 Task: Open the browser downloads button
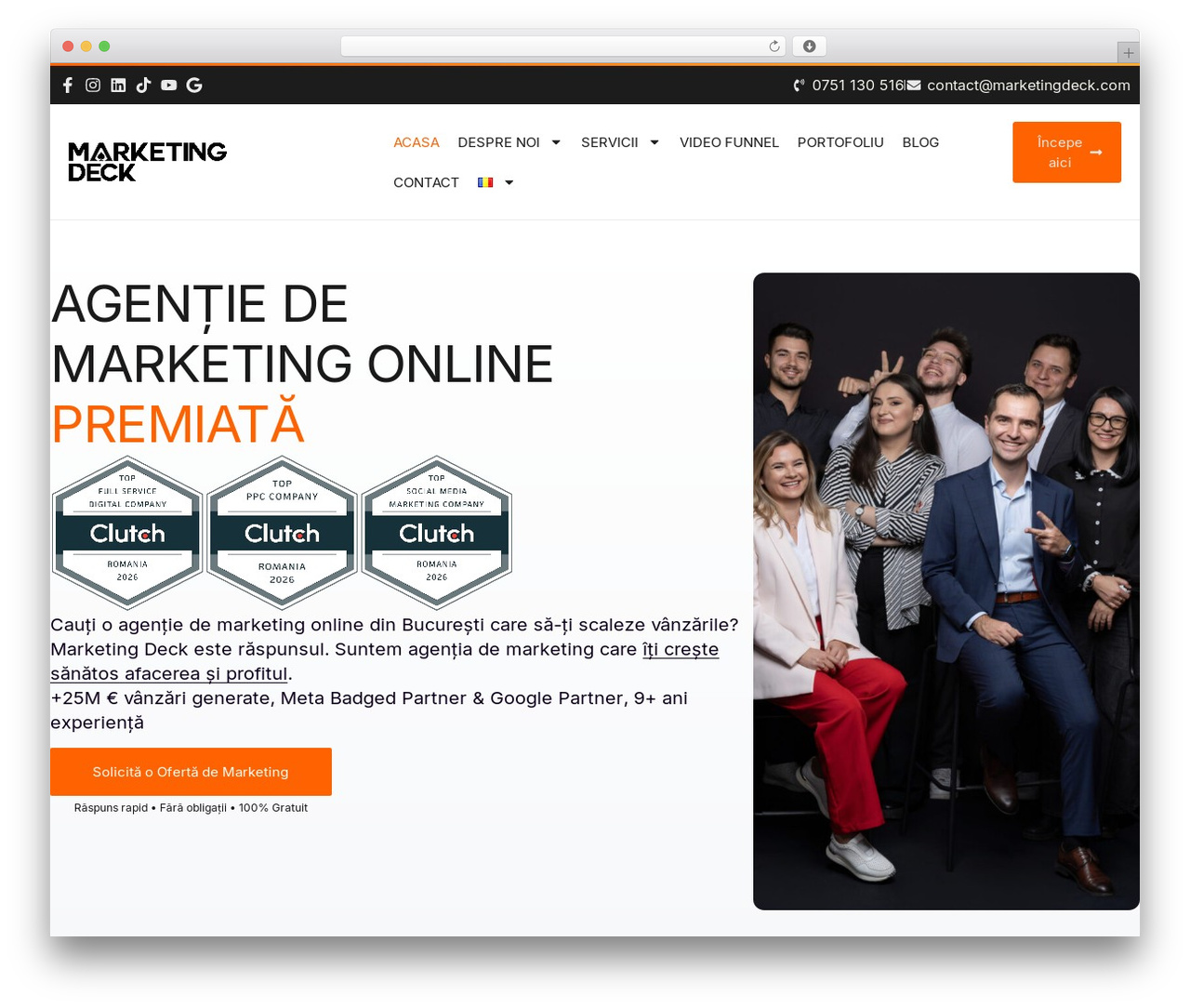[810, 46]
